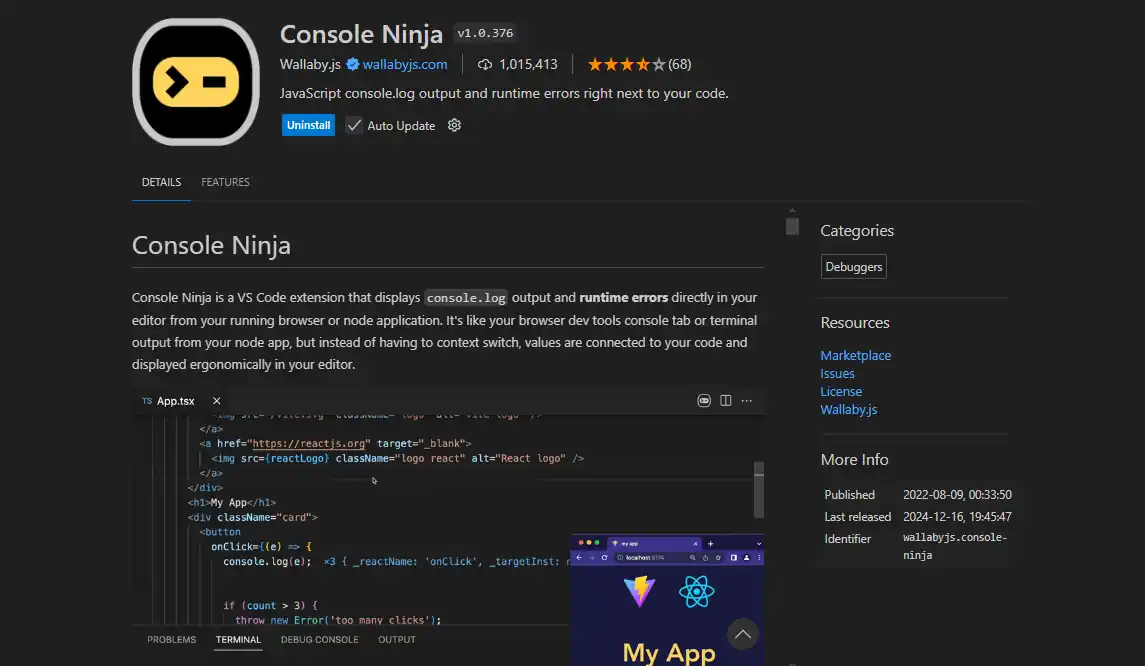Click the install count download icon
This screenshot has height=666, width=1145.
(x=485, y=65)
